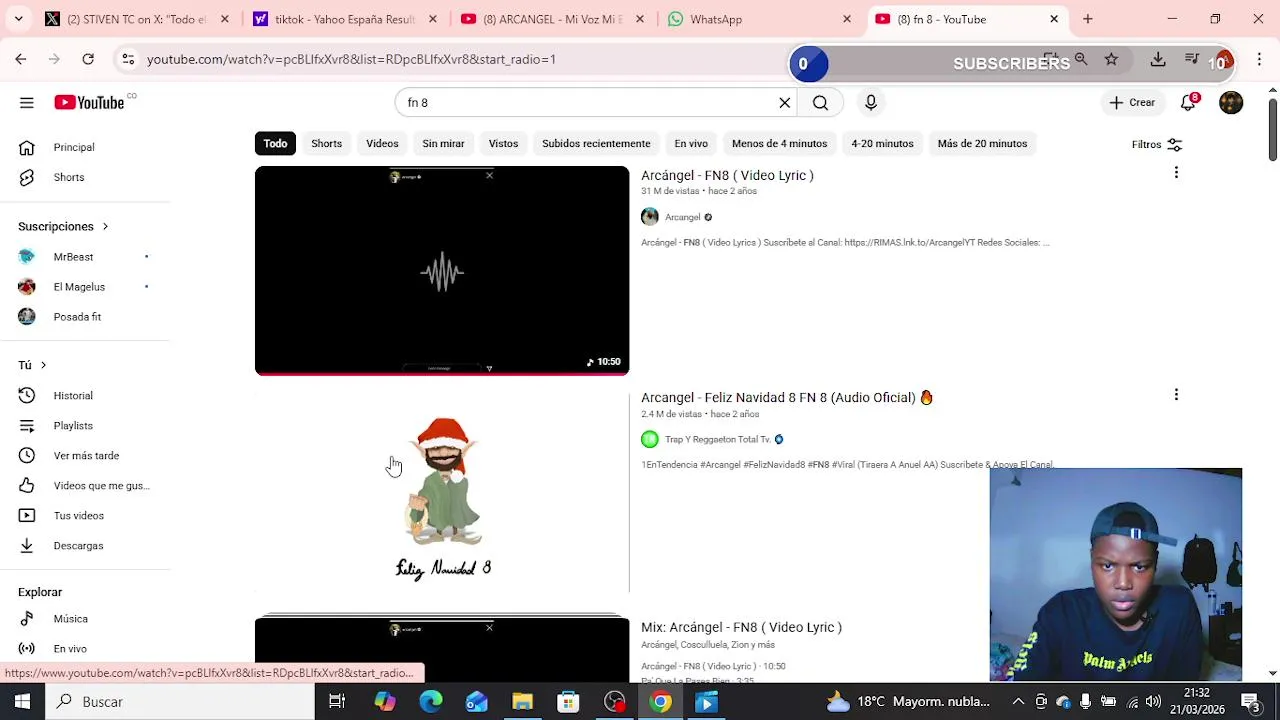Open Chrome from the taskbar

click(661, 702)
